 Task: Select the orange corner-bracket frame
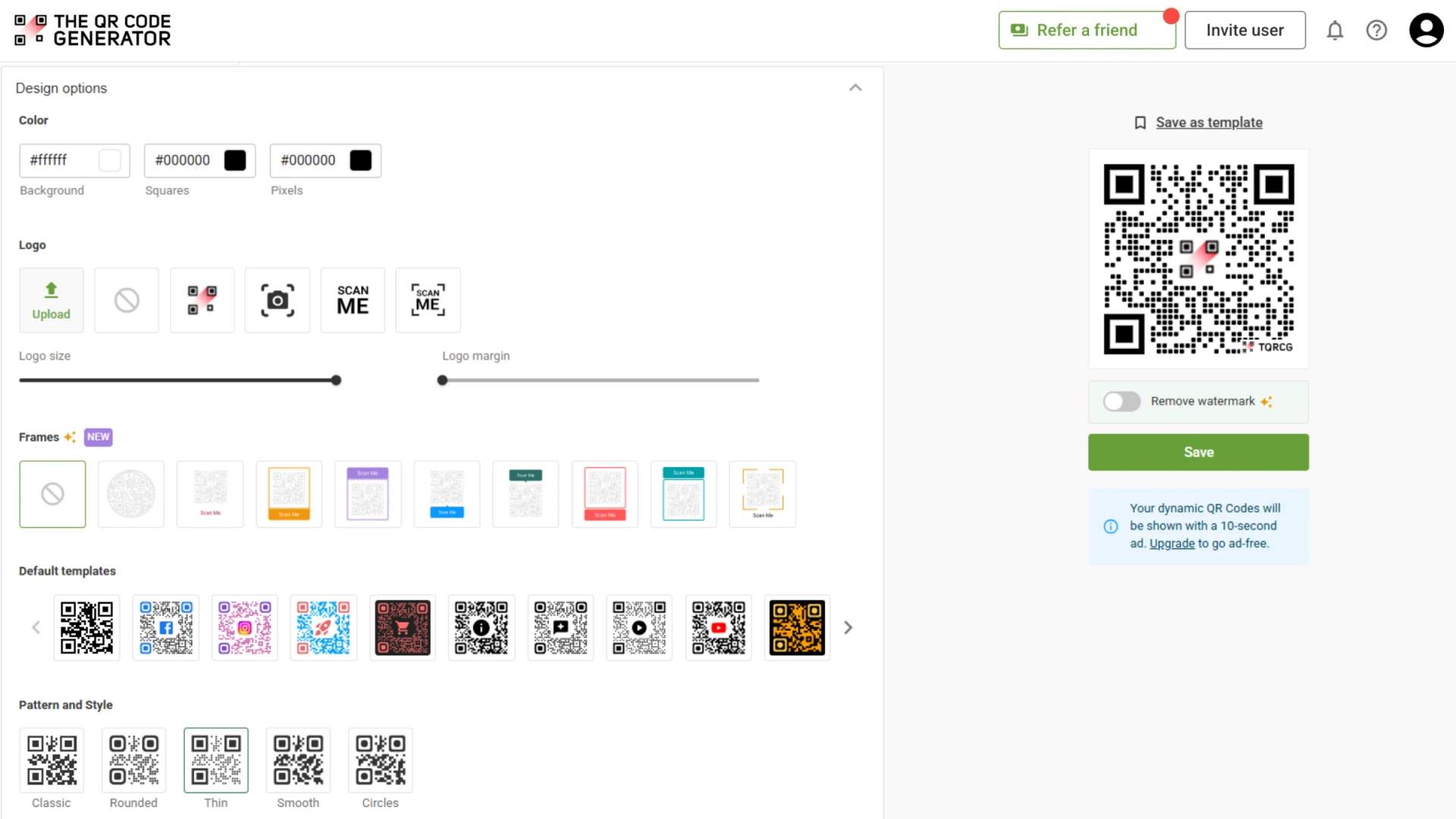[x=762, y=494]
